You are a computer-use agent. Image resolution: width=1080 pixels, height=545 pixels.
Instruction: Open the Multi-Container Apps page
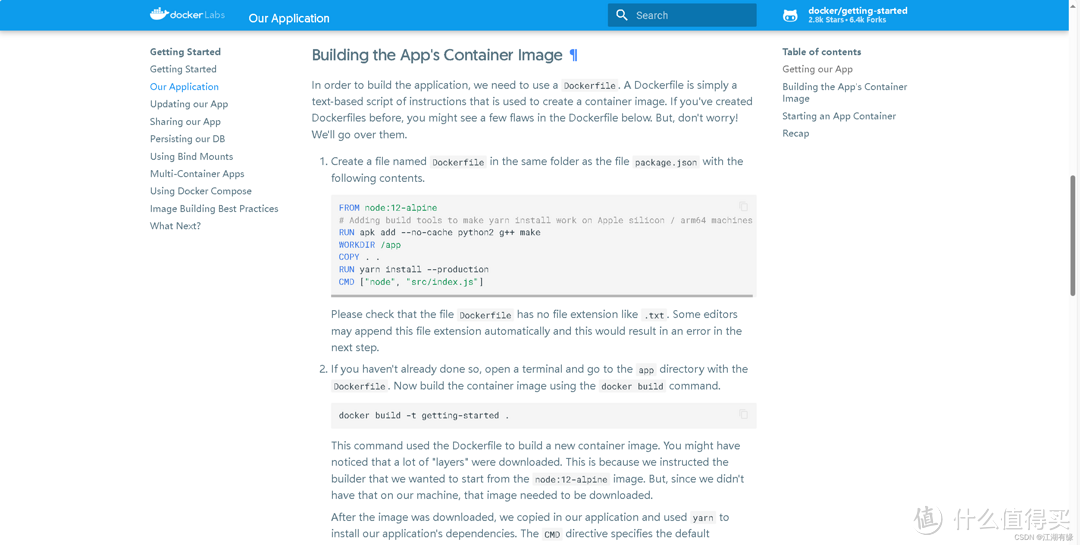pos(197,174)
